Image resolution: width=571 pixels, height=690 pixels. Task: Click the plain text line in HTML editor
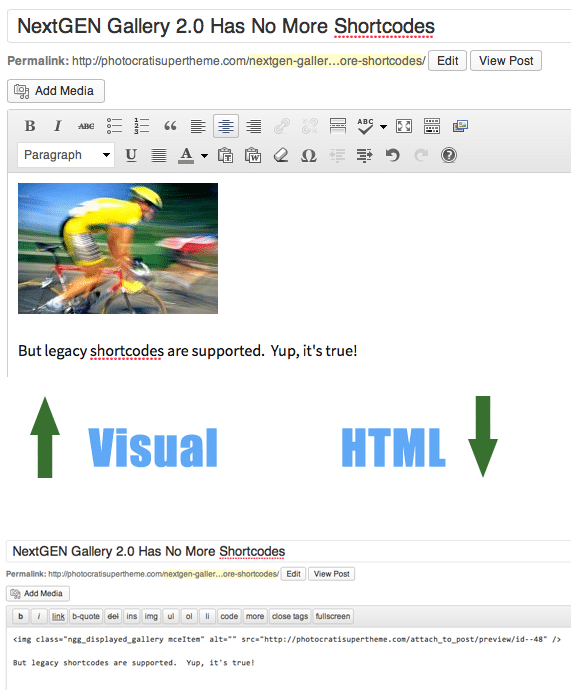[134, 663]
